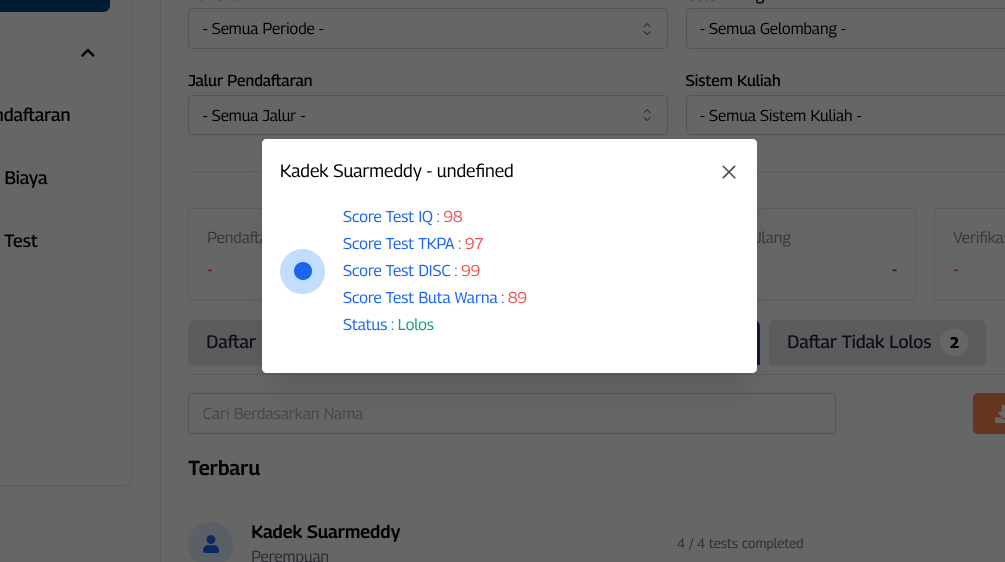Viewport: 1005px width, 562px height.
Task: Open the Semua Periode dropdown
Action: tap(427, 29)
